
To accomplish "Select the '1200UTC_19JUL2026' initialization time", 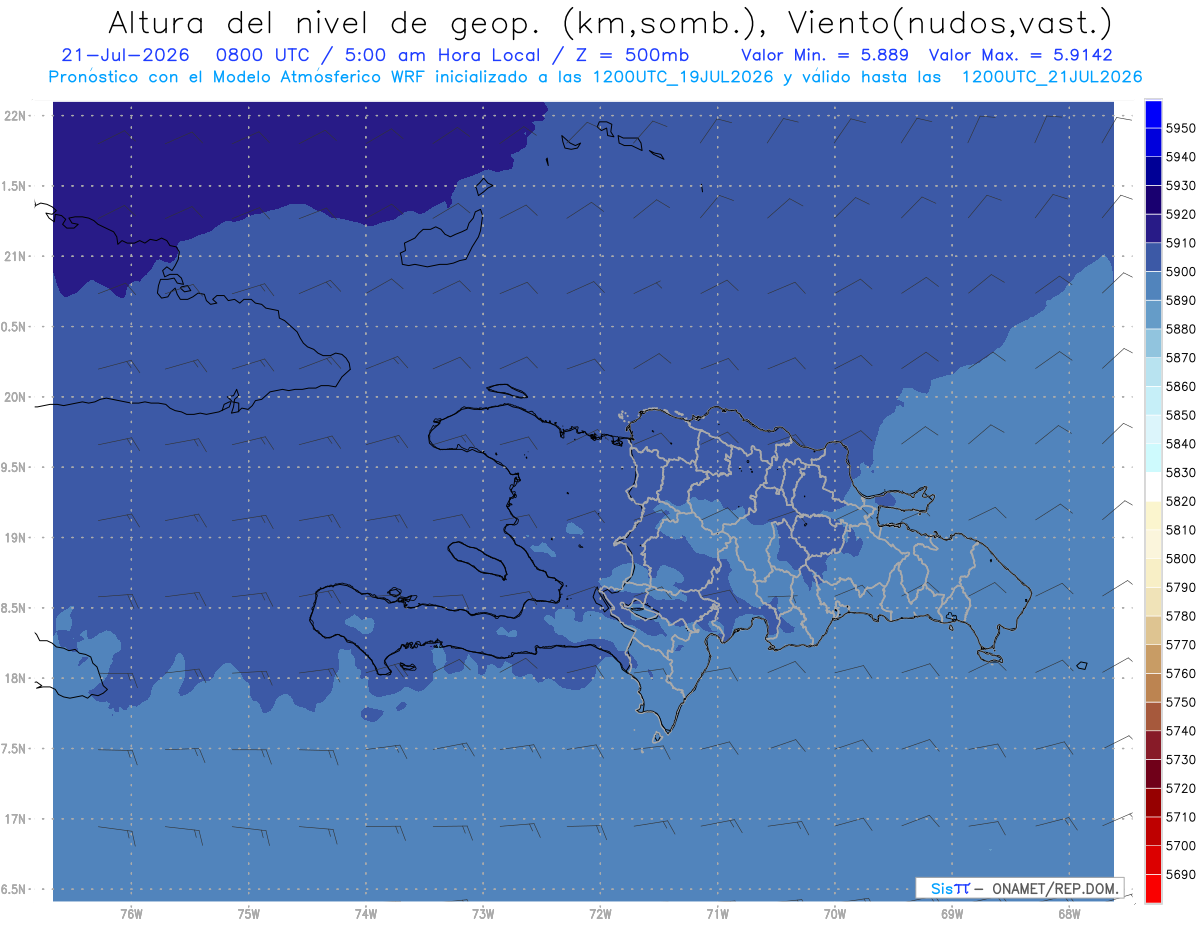I will coord(683,77).
